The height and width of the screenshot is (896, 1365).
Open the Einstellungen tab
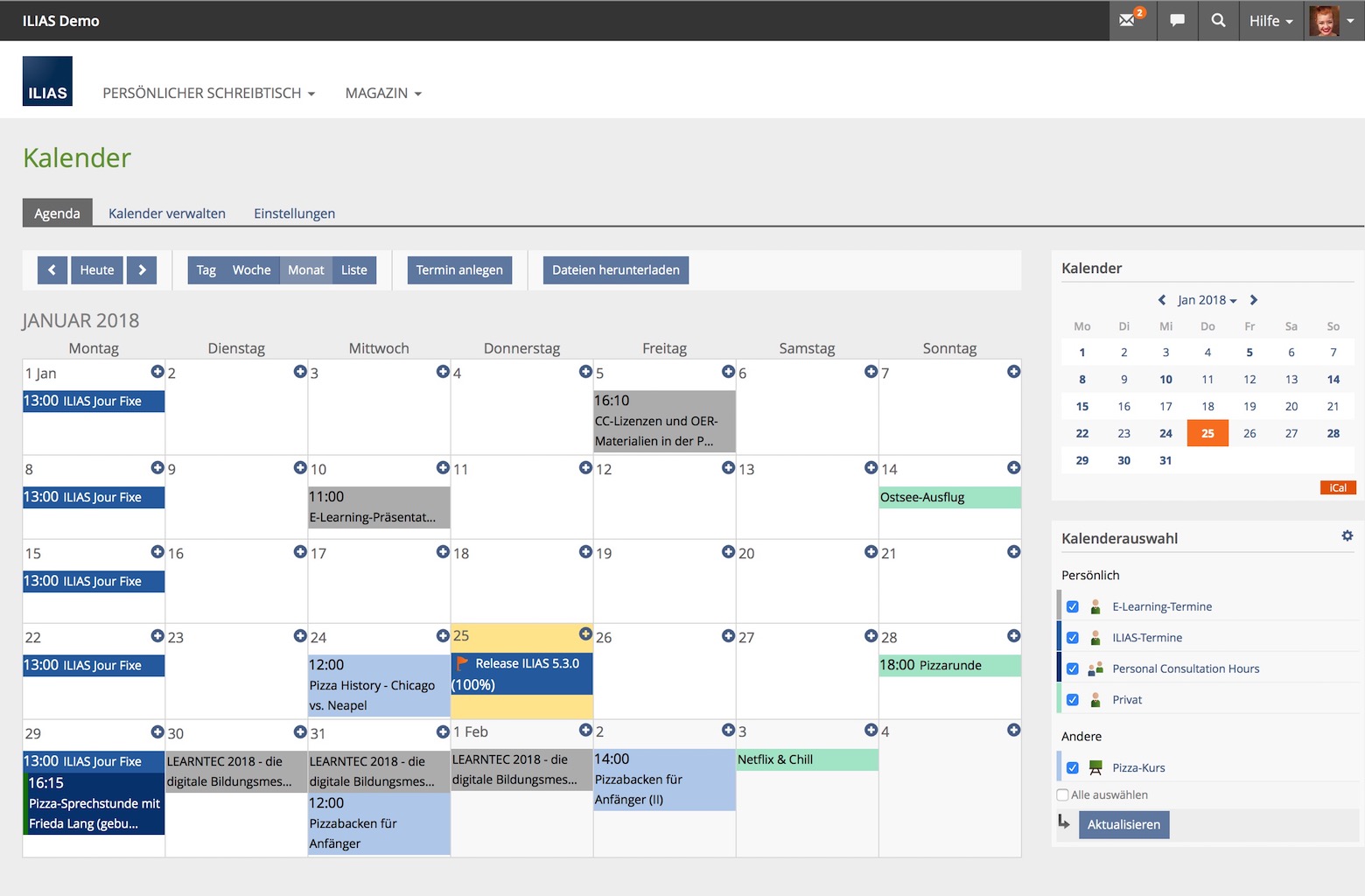pyautogui.click(x=294, y=213)
